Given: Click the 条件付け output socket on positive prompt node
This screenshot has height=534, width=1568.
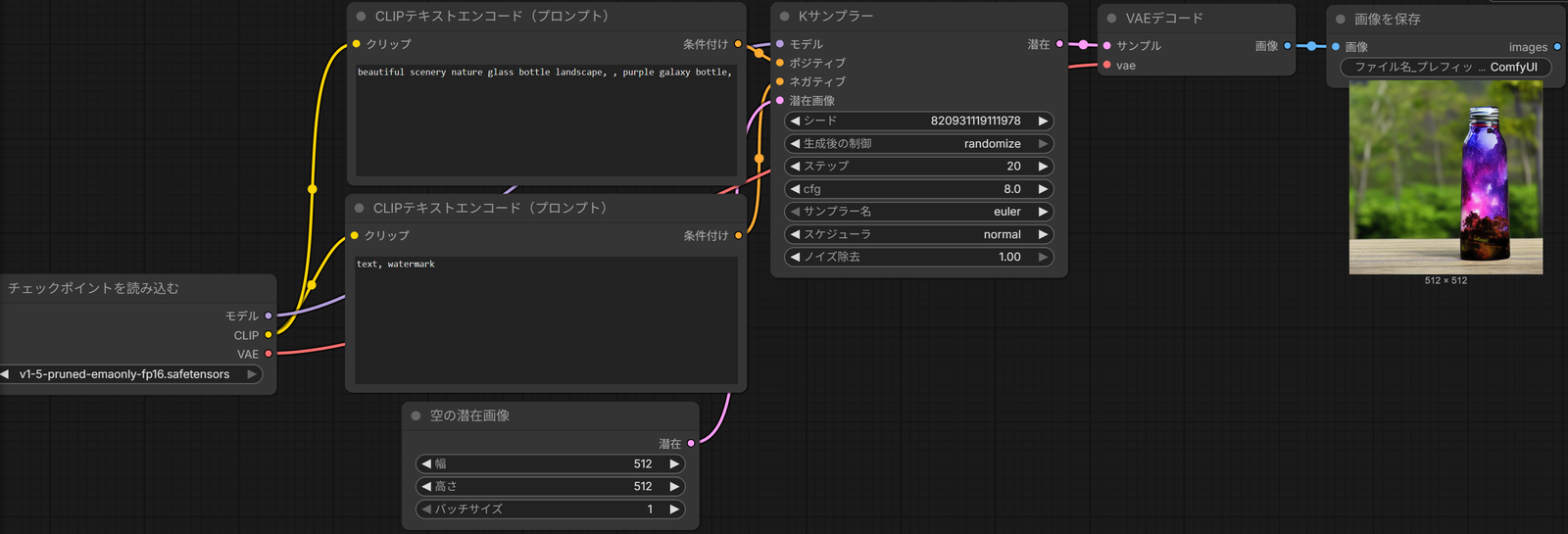Looking at the screenshot, I should 738,44.
